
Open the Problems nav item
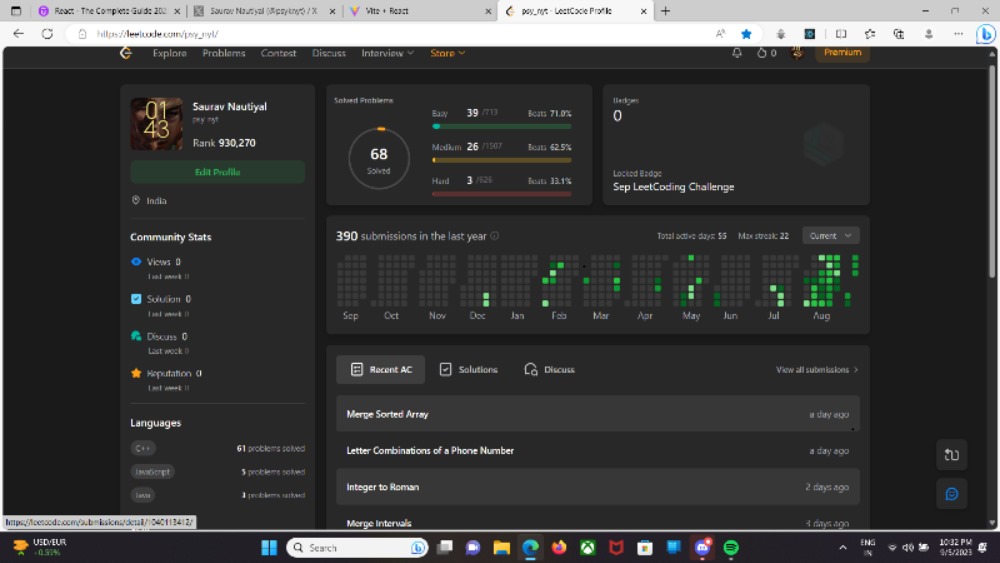coord(224,53)
